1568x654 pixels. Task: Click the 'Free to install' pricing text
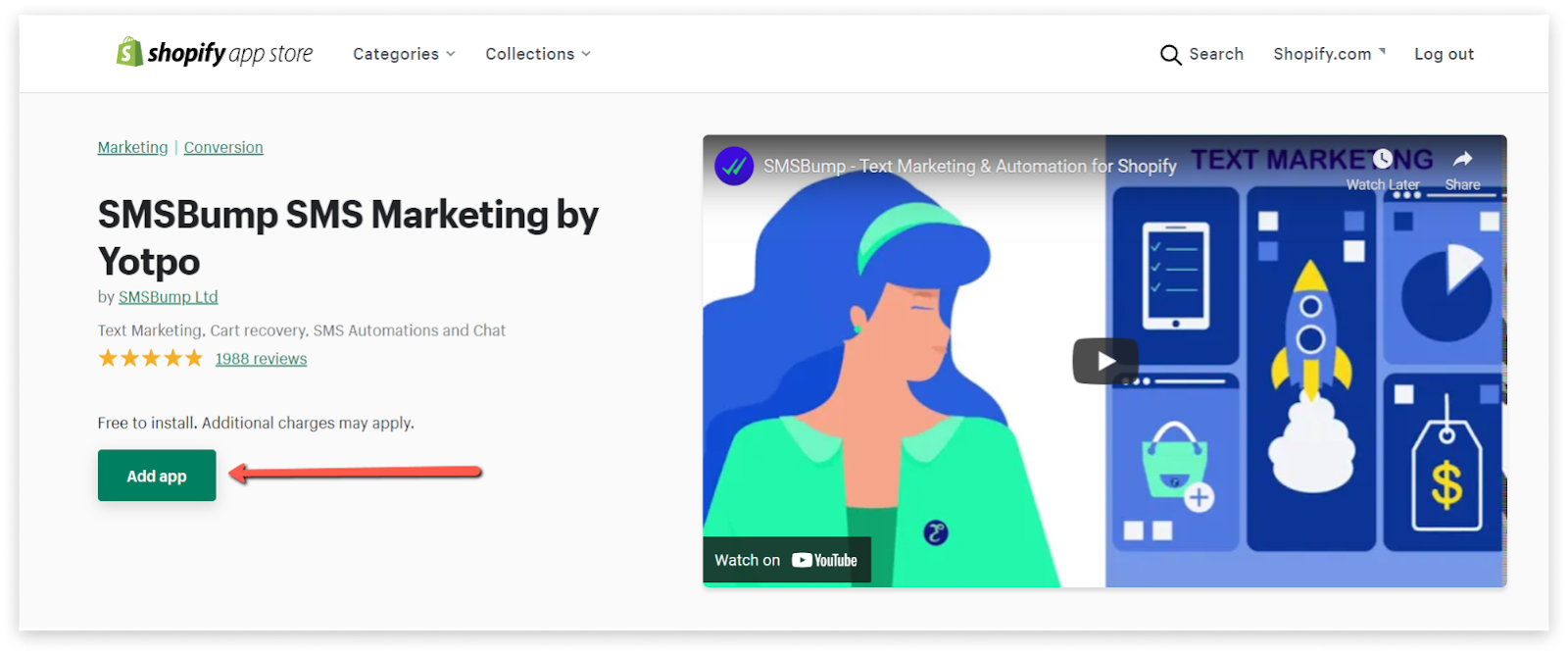click(x=256, y=423)
